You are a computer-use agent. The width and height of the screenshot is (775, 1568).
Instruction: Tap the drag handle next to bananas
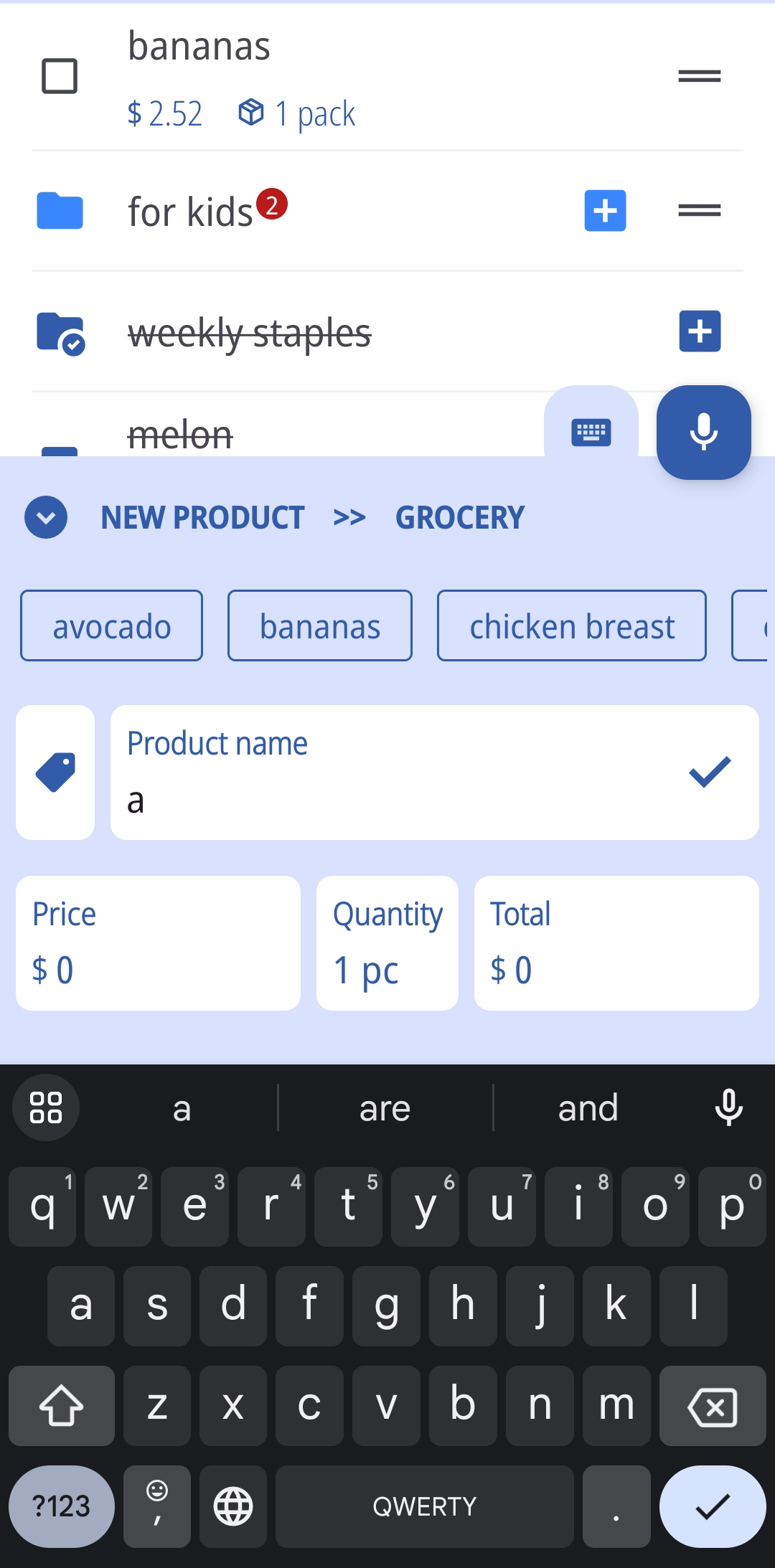tap(699, 76)
